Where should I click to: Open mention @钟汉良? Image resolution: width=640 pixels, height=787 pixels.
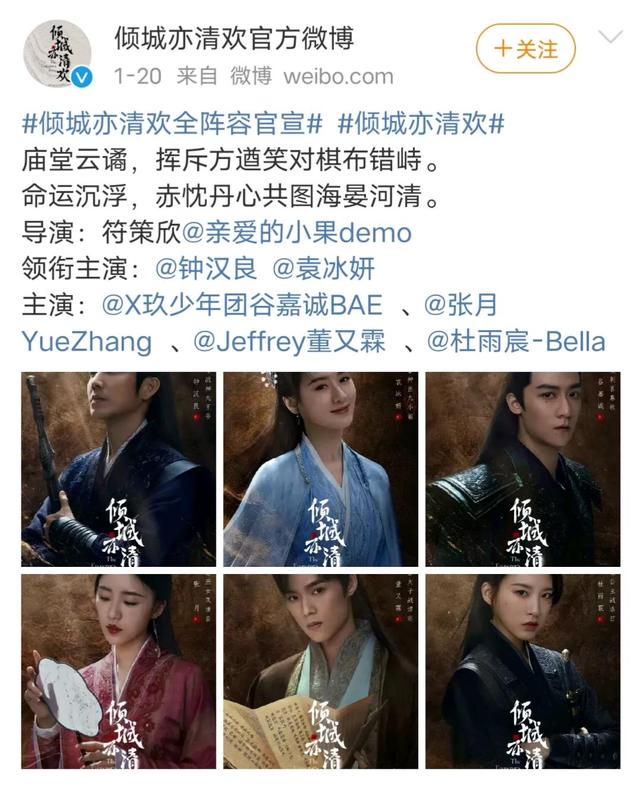tap(206, 269)
